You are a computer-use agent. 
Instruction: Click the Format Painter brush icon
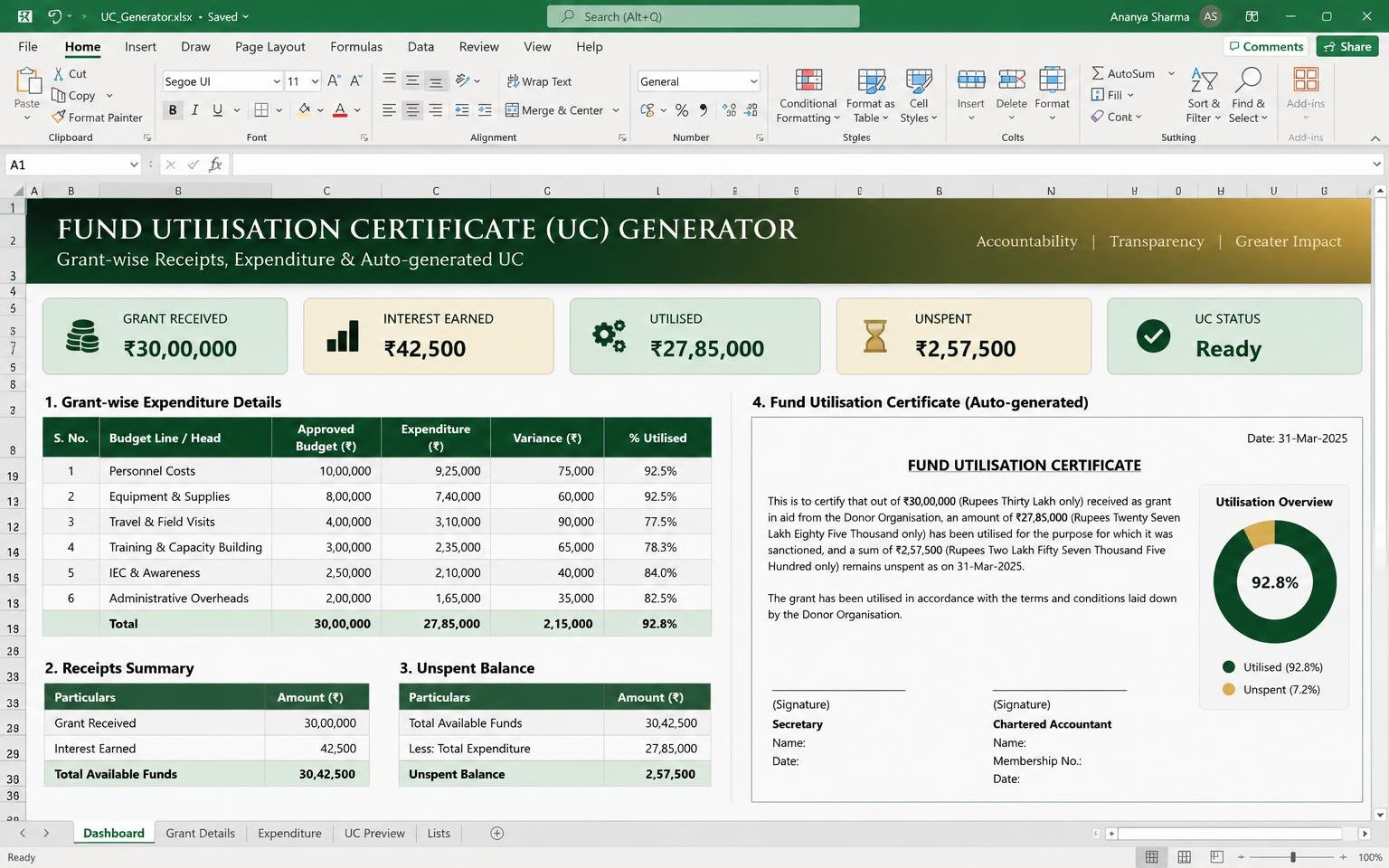pos(59,117)
